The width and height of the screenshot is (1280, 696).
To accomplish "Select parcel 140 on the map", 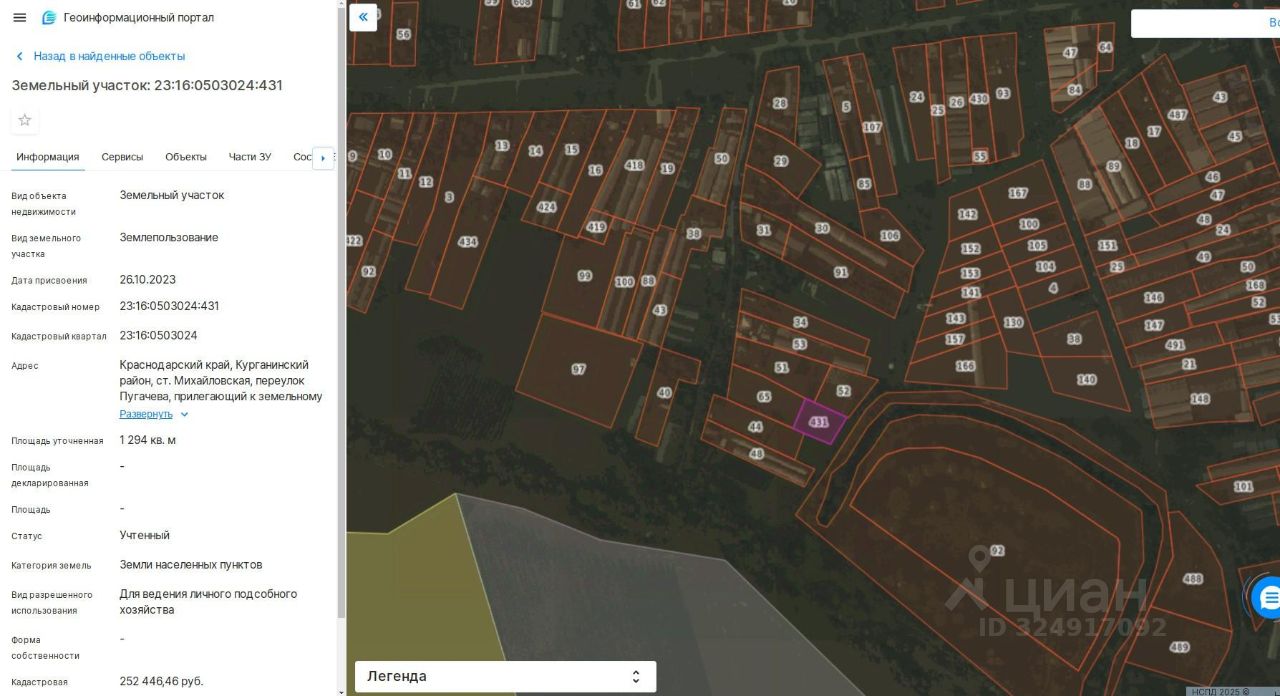I will pos(1086,379).
